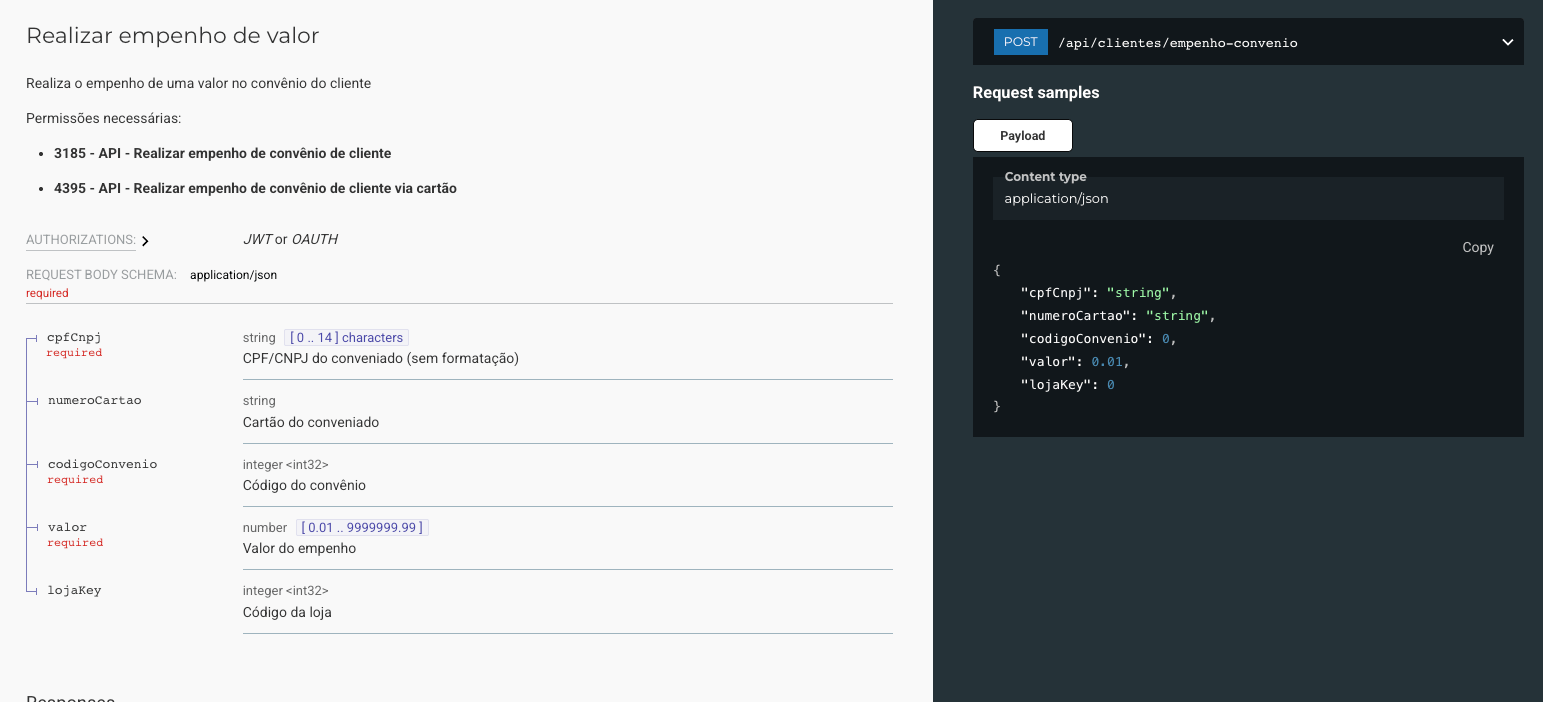Click the "Código do convênio" description
This screenshot has width=1543, height=702.
[304, 485]
